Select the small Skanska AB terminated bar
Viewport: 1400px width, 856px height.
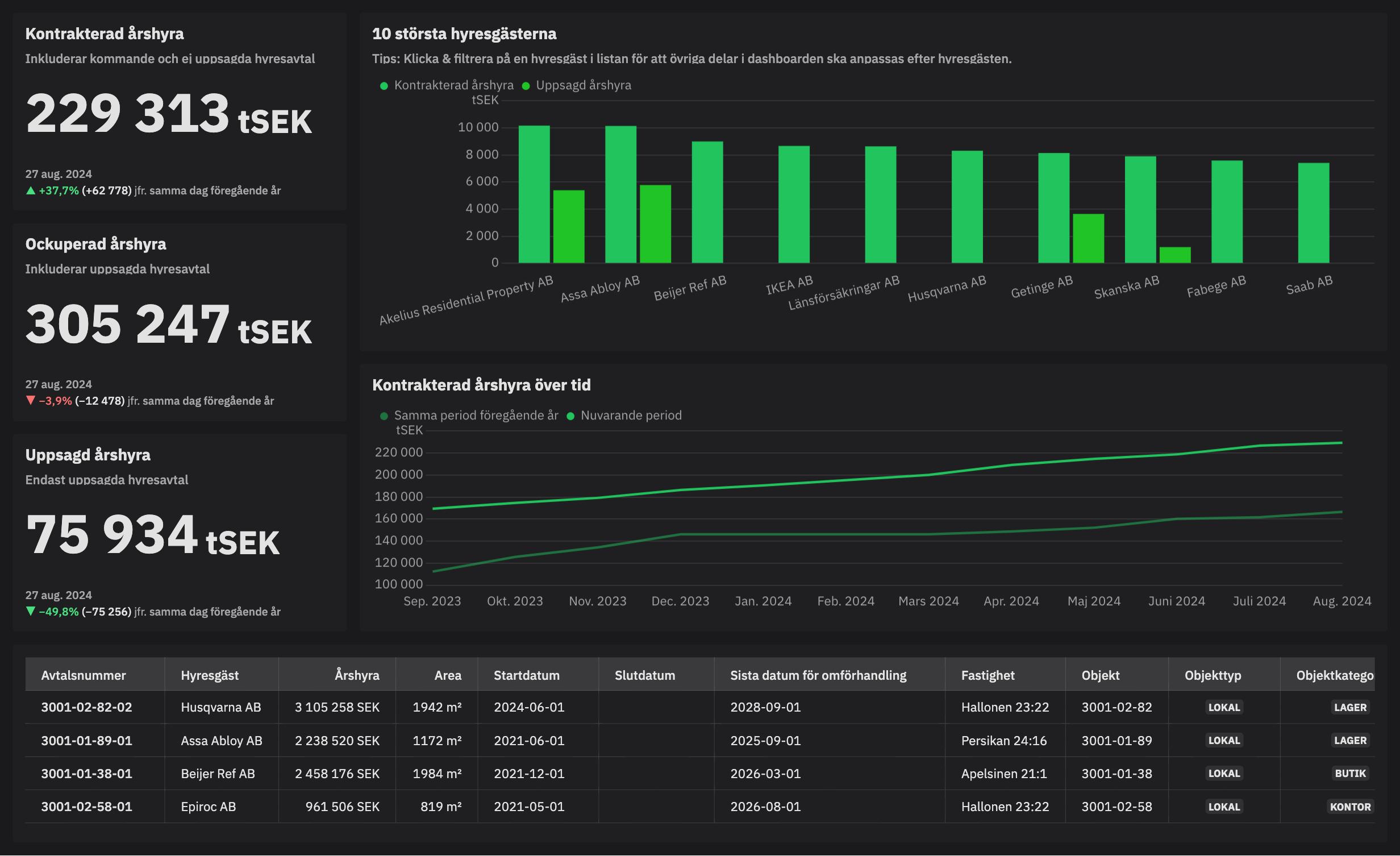[x=1175, y=255]
